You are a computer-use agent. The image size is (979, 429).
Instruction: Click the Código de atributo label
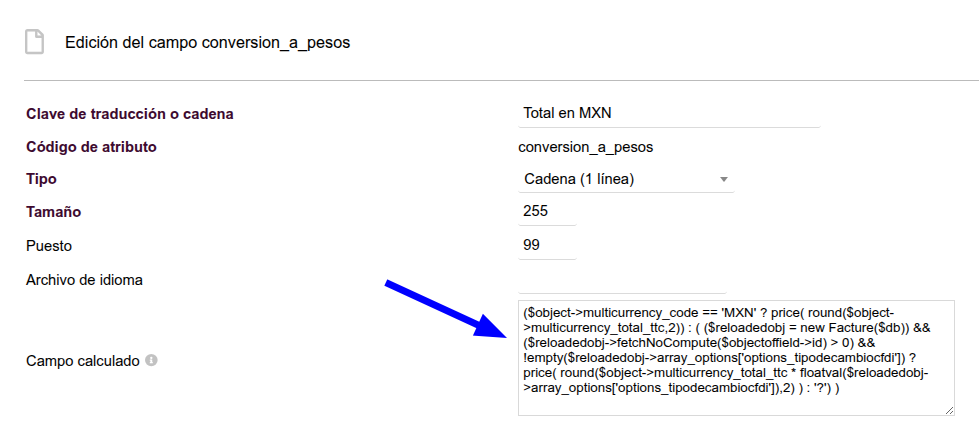point(91,147)
